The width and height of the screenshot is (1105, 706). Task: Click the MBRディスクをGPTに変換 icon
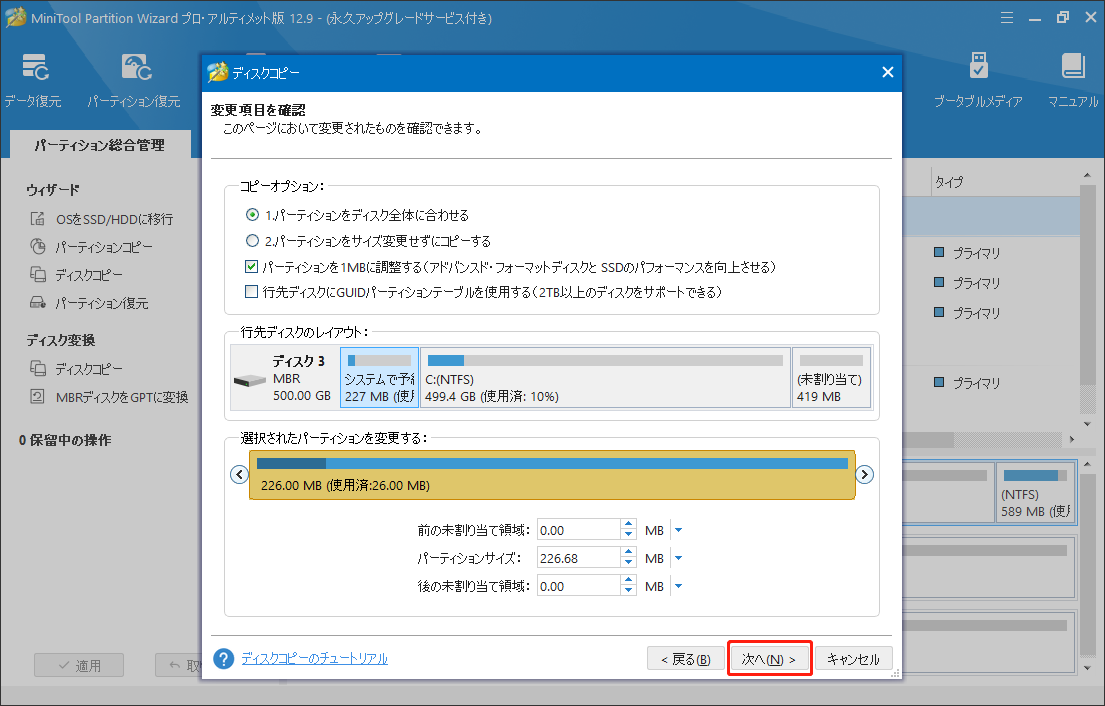pos(37,397)
